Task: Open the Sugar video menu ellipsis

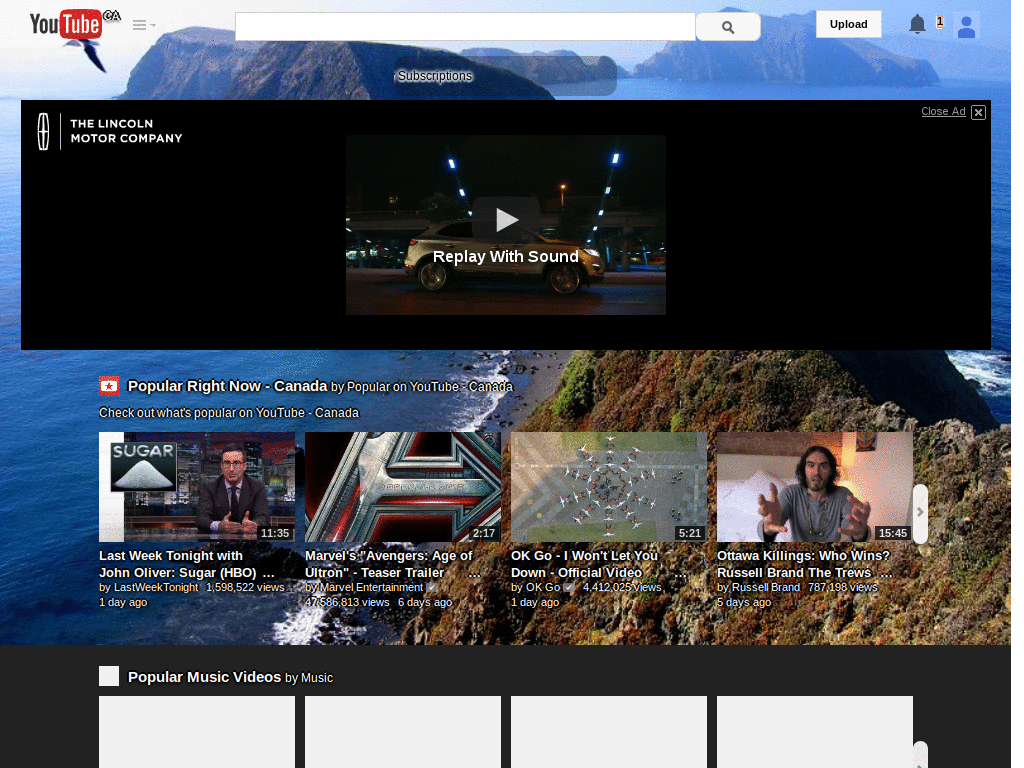Action: [268, 573]
